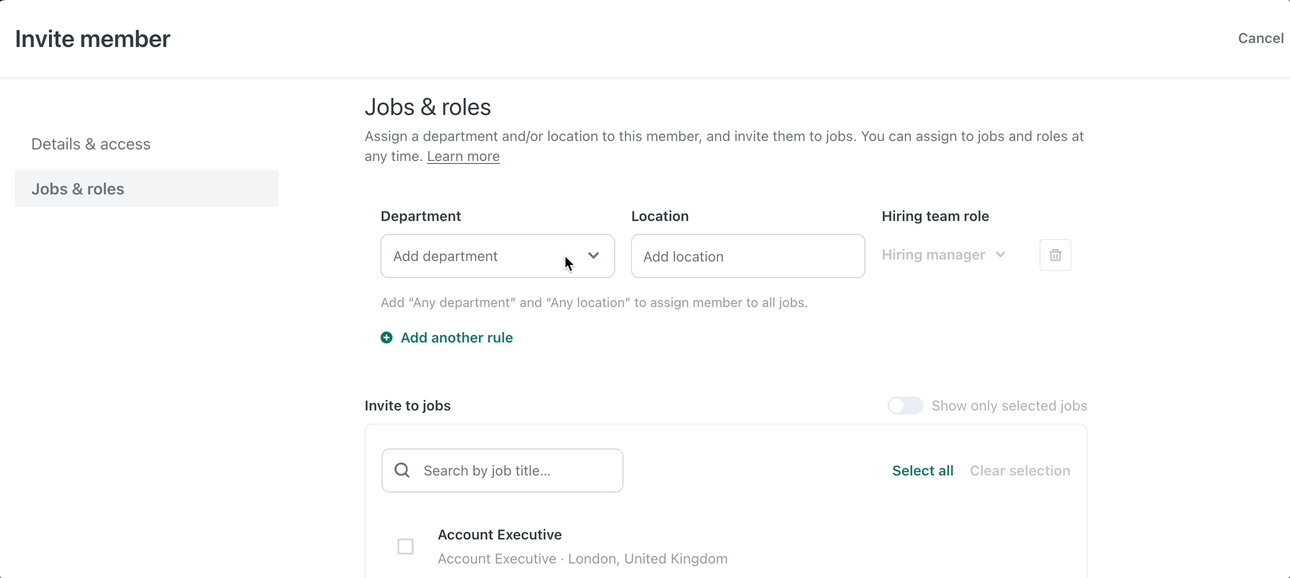1290x578 pixels.
Task: Click the Hiring manager chevron arrow
Action: coord(1000,255)
